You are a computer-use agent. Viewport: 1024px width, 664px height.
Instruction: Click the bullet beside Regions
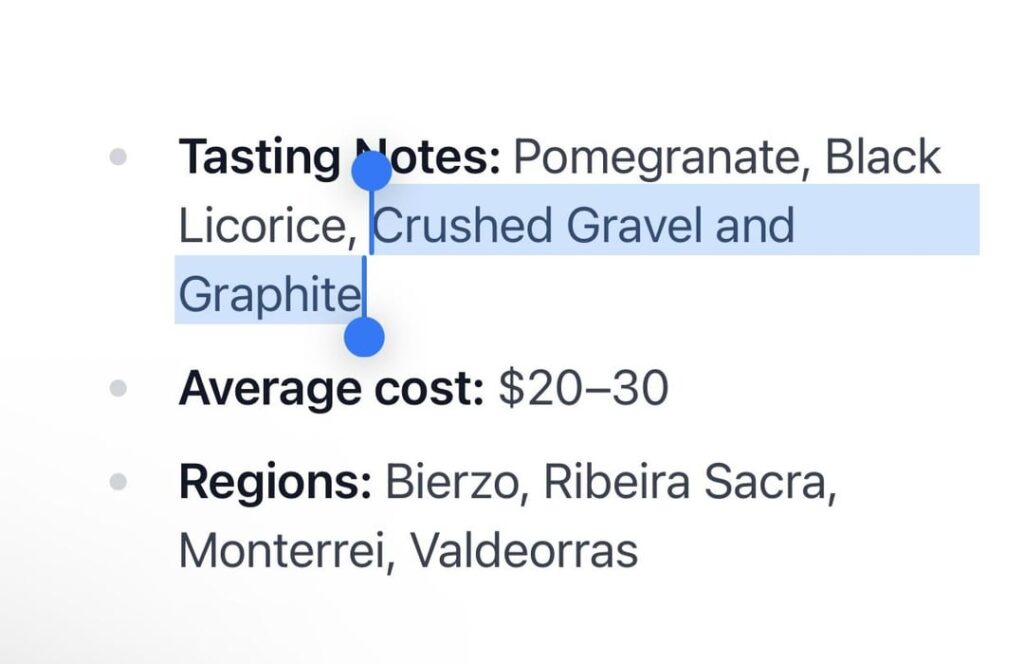[x=120, y=480]
